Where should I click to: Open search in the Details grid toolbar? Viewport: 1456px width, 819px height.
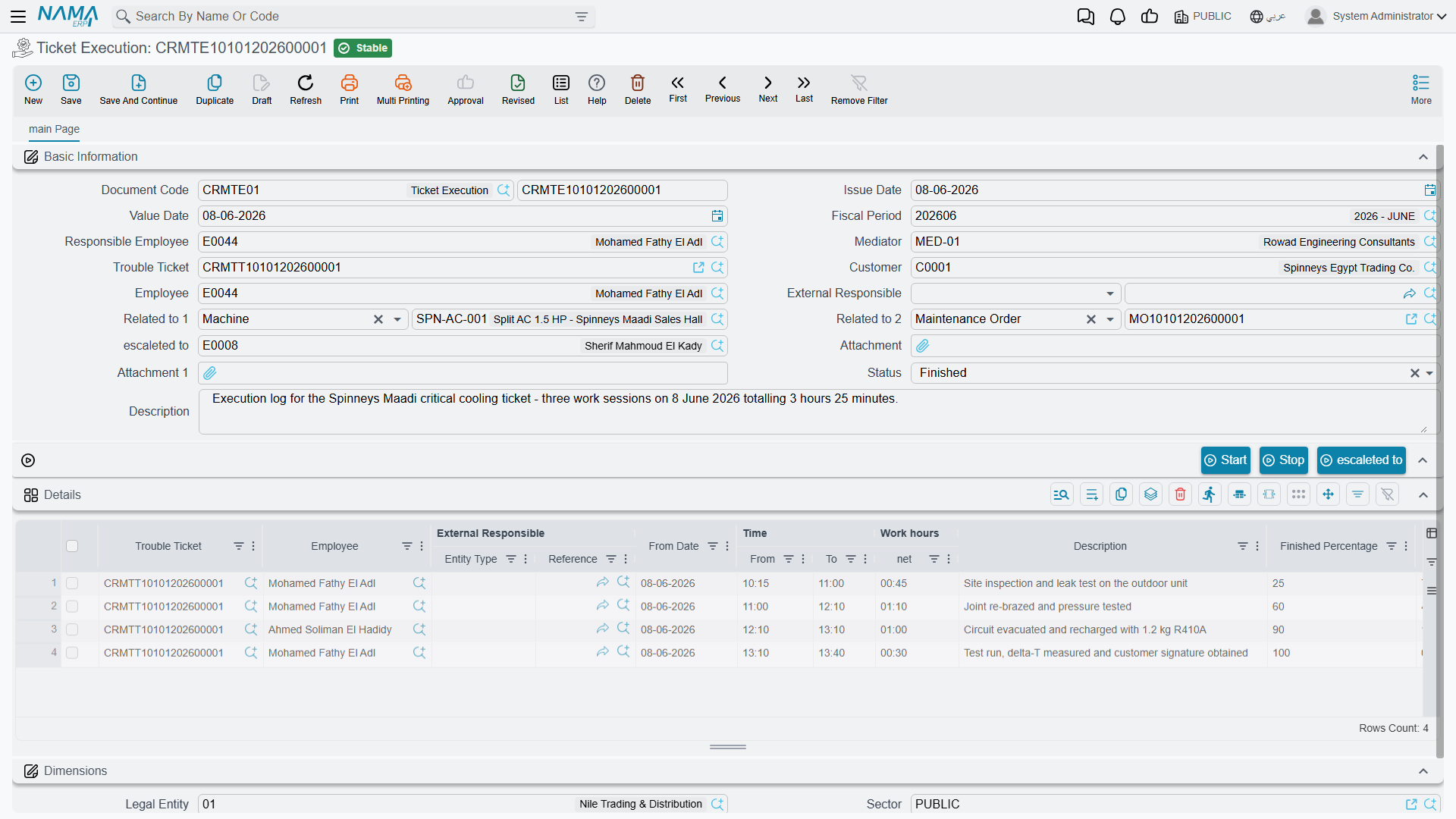[x=1062, y=495]
